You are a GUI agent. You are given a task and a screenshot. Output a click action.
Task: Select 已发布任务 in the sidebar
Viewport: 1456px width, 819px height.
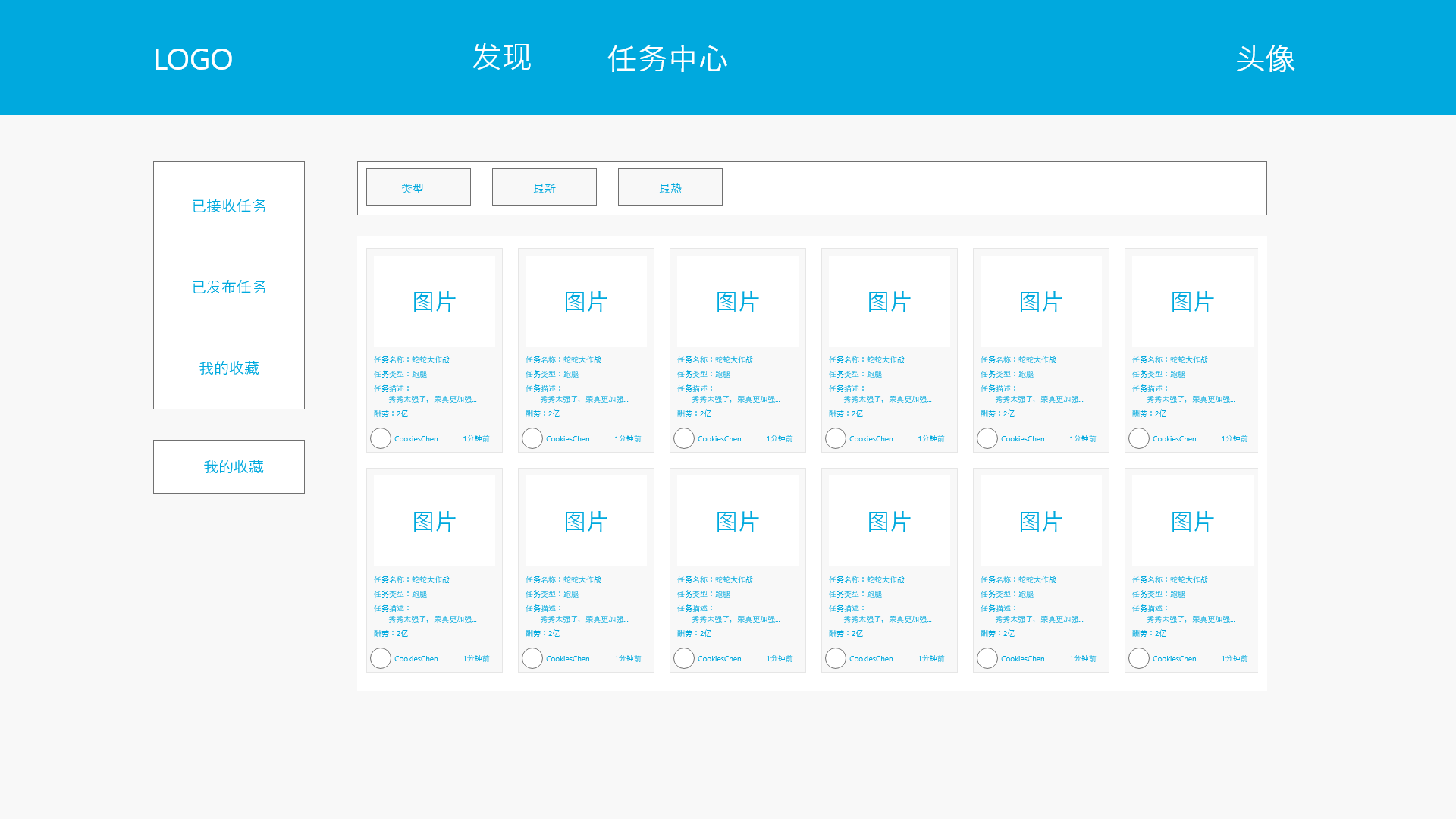tap(229, 287)
